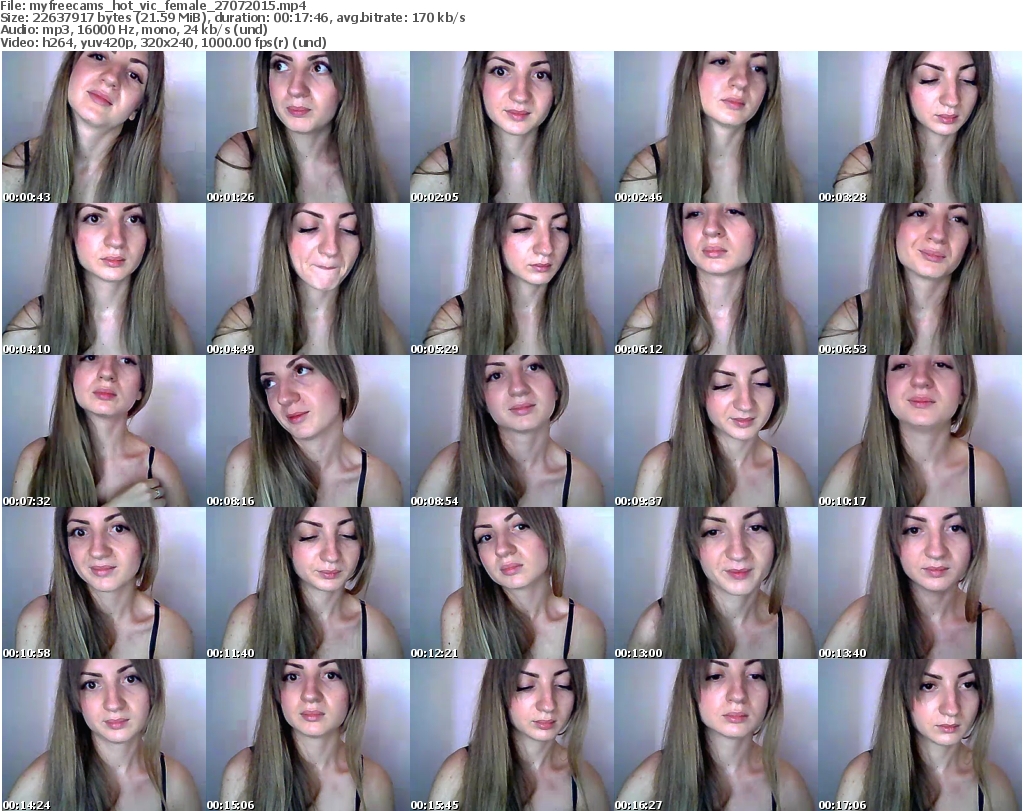The height and width of the screenshot is (811, 1024).
Task: Select the thumbnail timestamped 00:02:05
Action: (x=511, y=127)
